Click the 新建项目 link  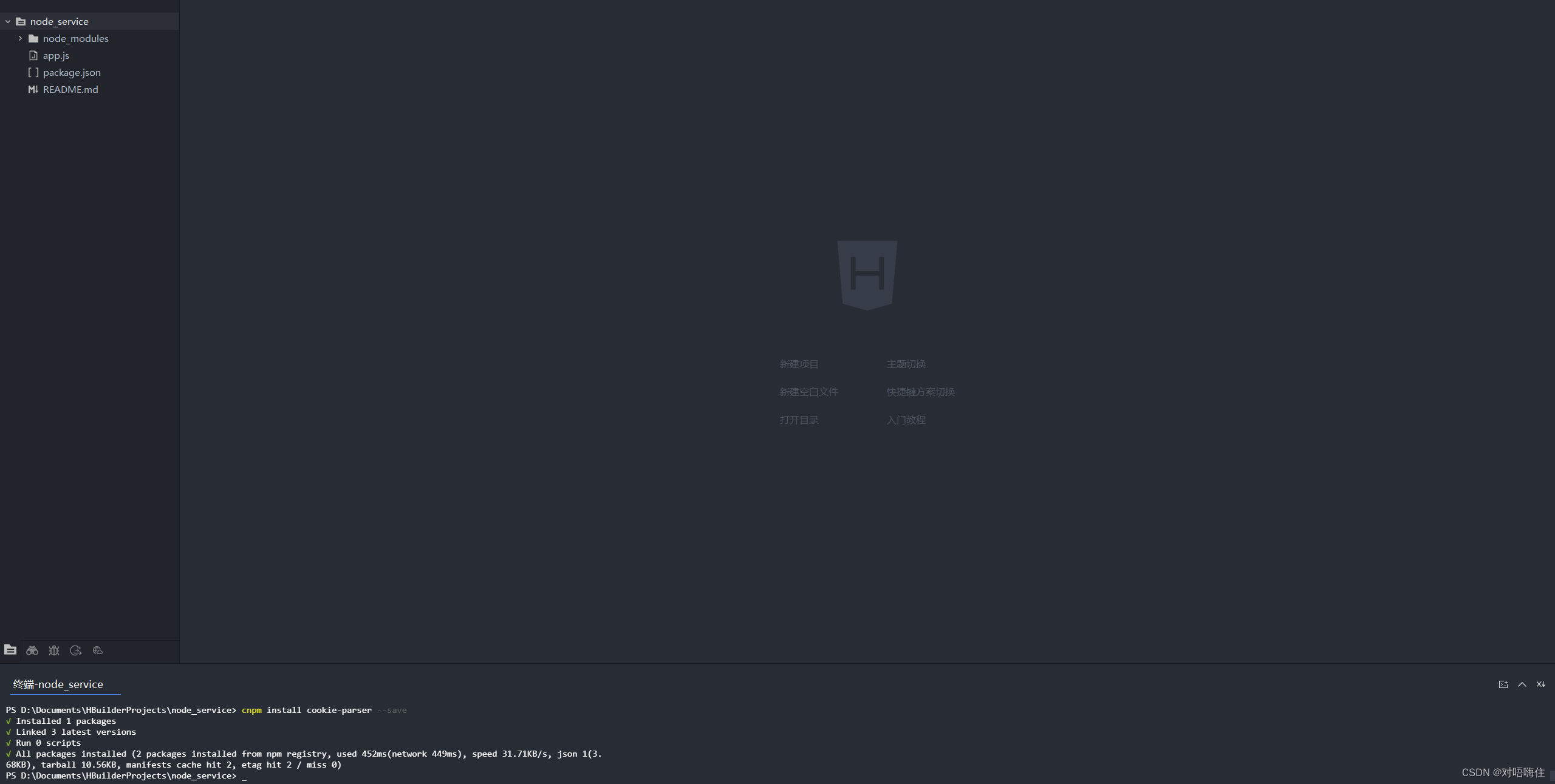coord(799,364)
